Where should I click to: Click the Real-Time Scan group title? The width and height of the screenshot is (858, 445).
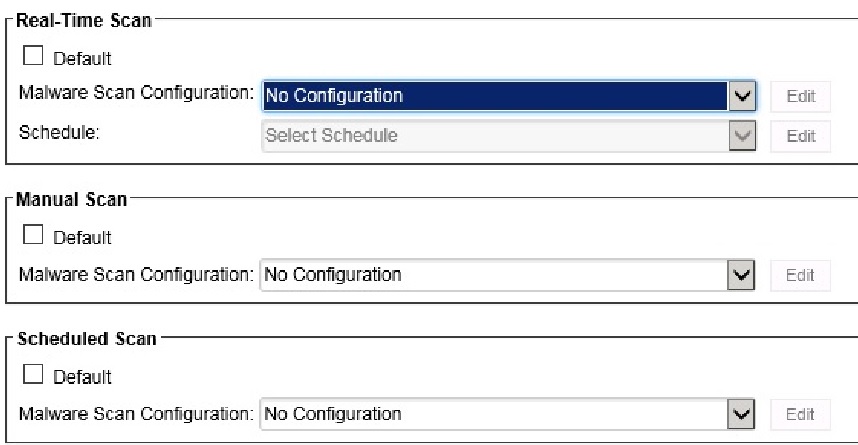point(85,22)
